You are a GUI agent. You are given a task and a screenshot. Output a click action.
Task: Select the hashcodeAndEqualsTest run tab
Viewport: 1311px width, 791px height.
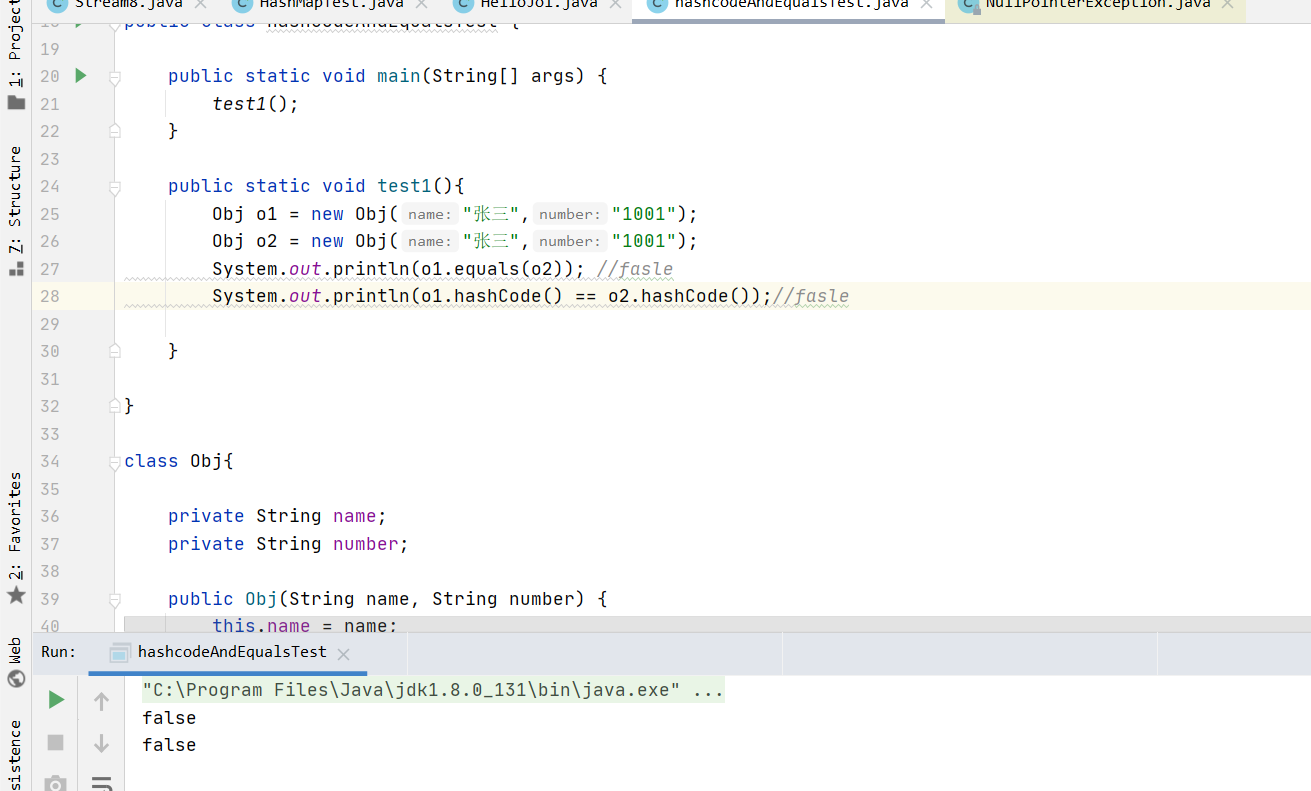click(231, 651)
